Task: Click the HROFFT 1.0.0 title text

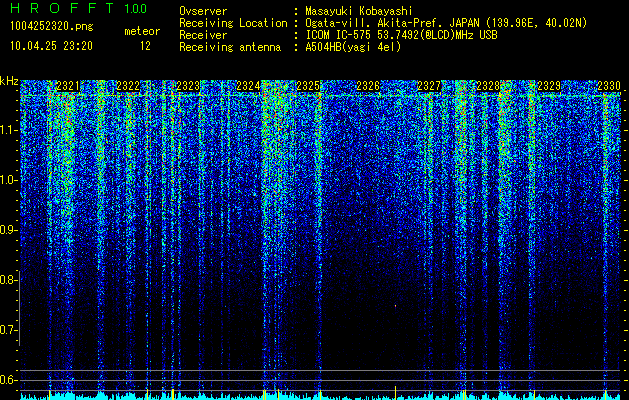Action: click(x=79, y=8)
